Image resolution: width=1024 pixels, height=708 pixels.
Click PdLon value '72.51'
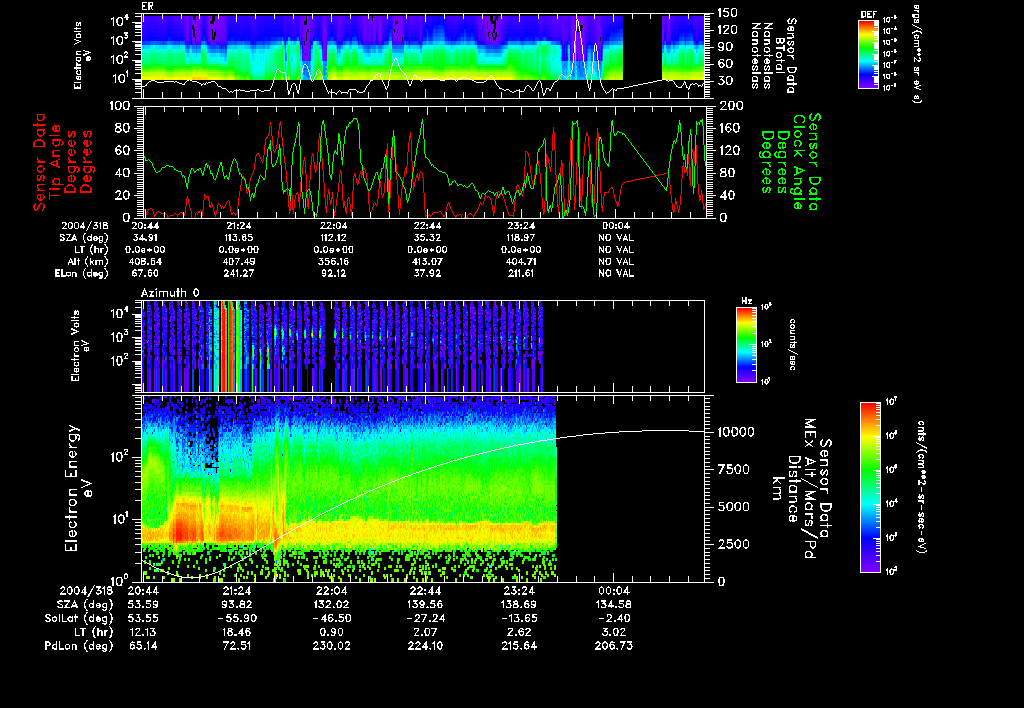(238, 646)
